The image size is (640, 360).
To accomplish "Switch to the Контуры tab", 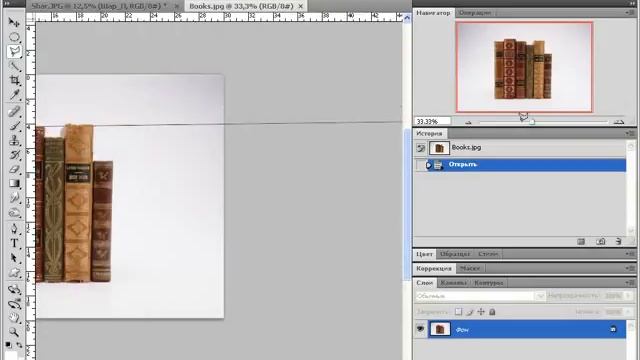I will [488, 282].
